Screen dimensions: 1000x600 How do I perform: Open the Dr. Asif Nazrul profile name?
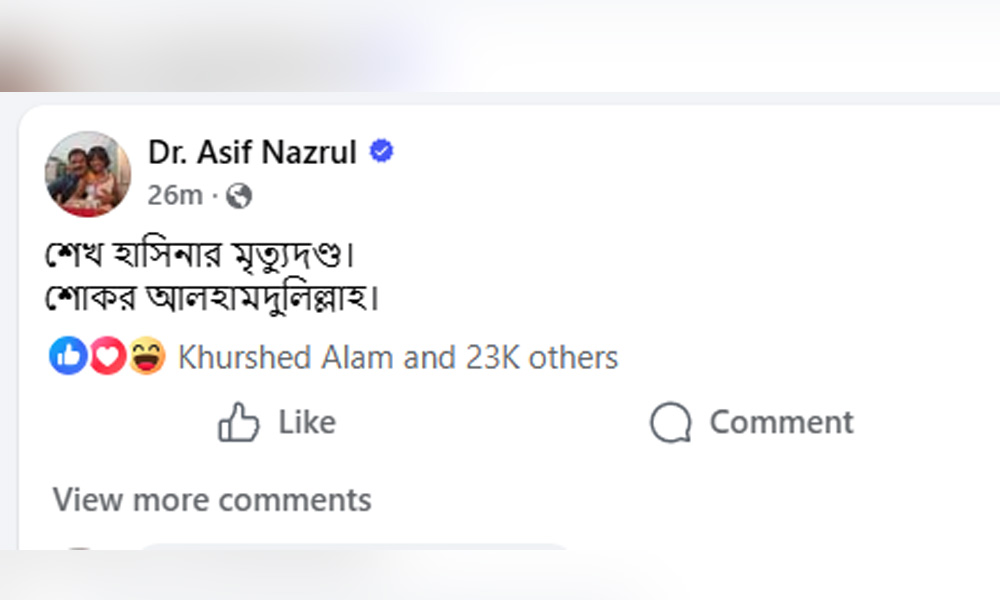click(252, 152)
